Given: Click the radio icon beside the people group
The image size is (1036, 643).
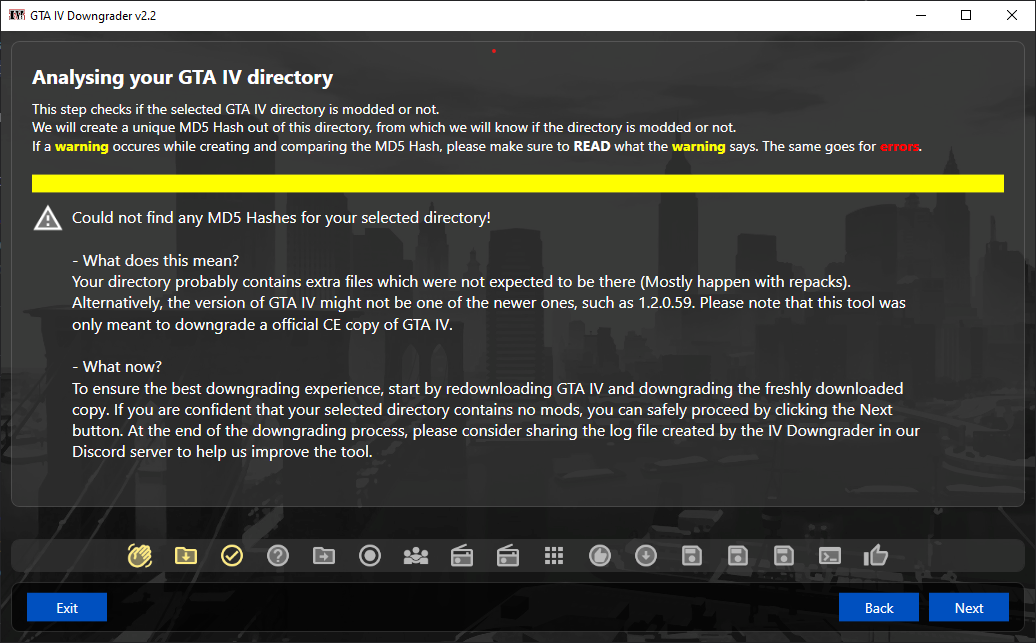Looking at the screenshot, I should tap(462, 556).
